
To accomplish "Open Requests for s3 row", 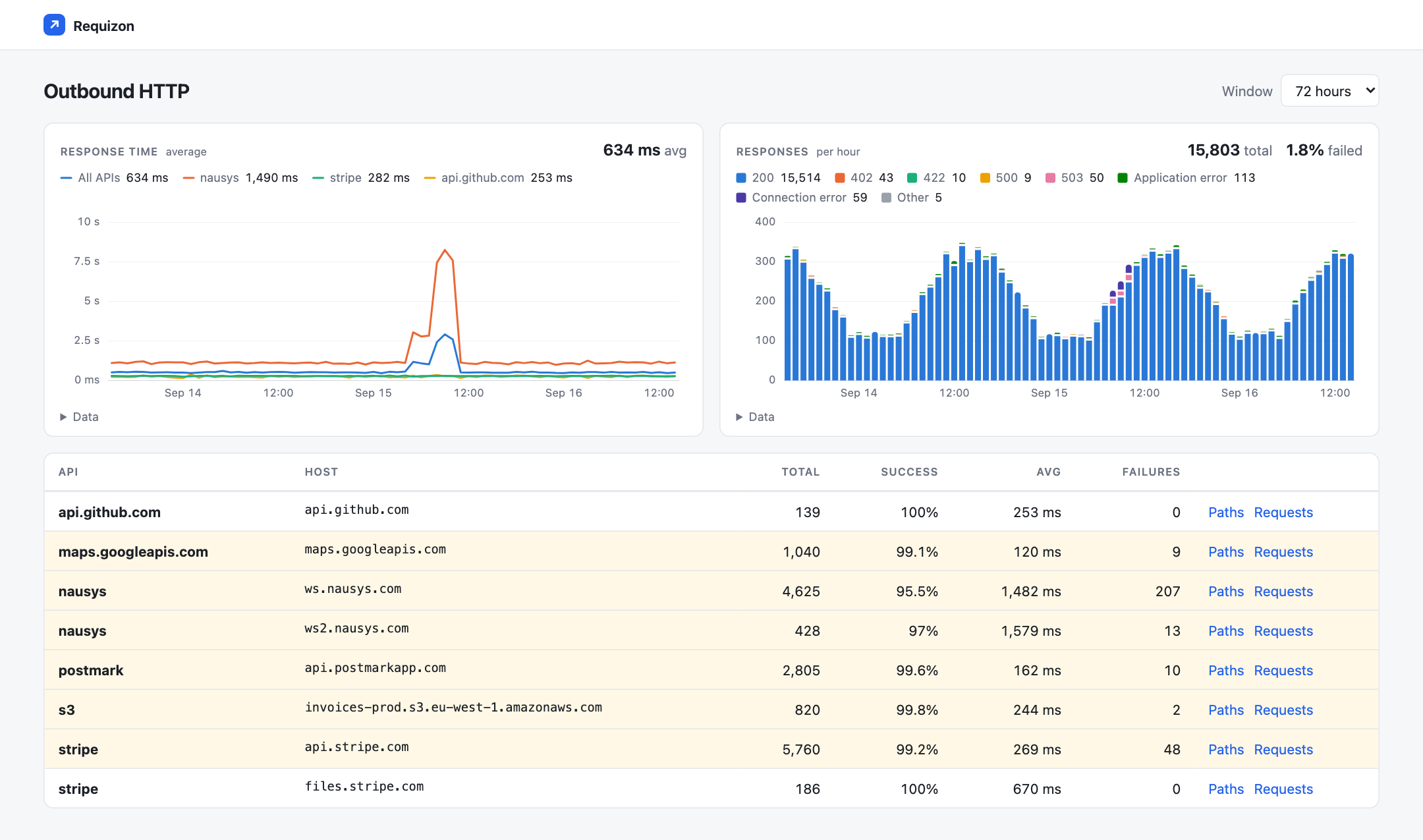I will [1283, 710].
